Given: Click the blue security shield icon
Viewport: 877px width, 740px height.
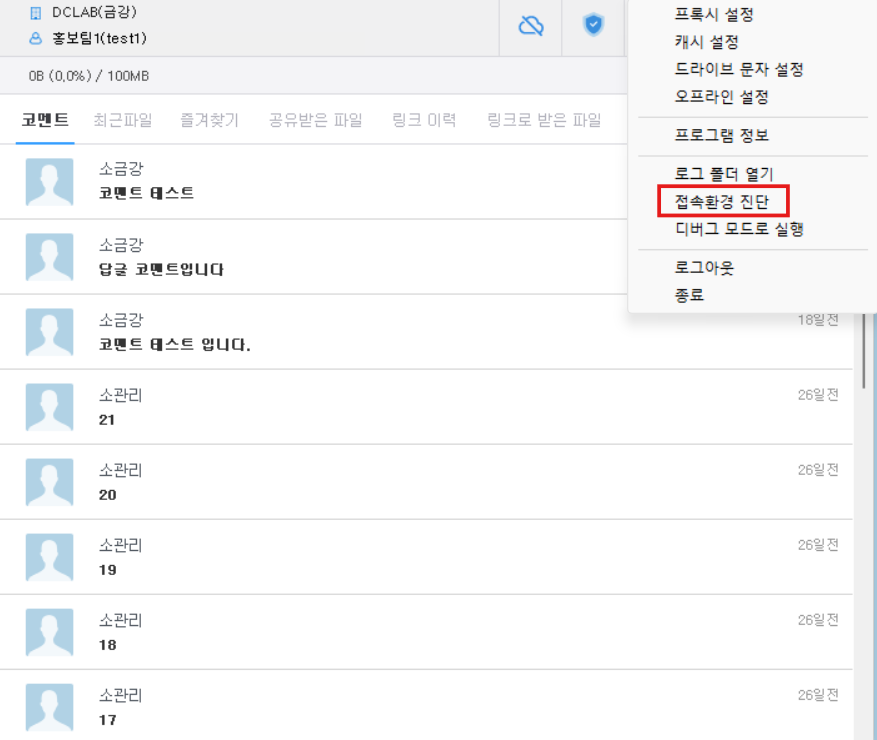Looking at the screenshot, I should [593, 26].
